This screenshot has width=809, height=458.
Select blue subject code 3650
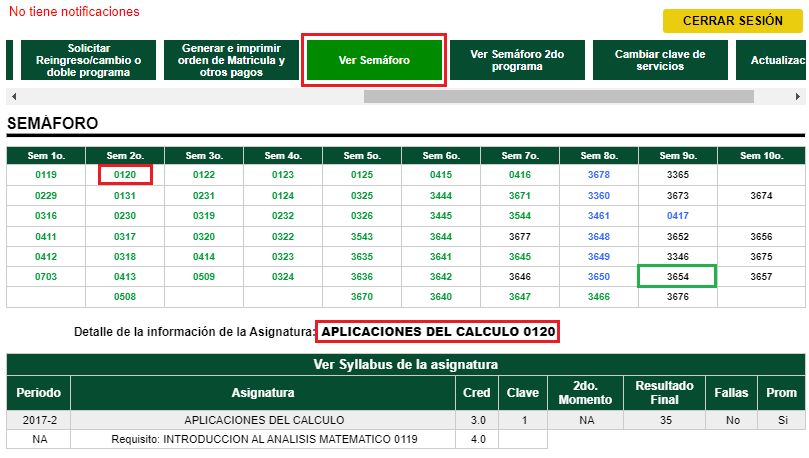(x=598, y=277)
